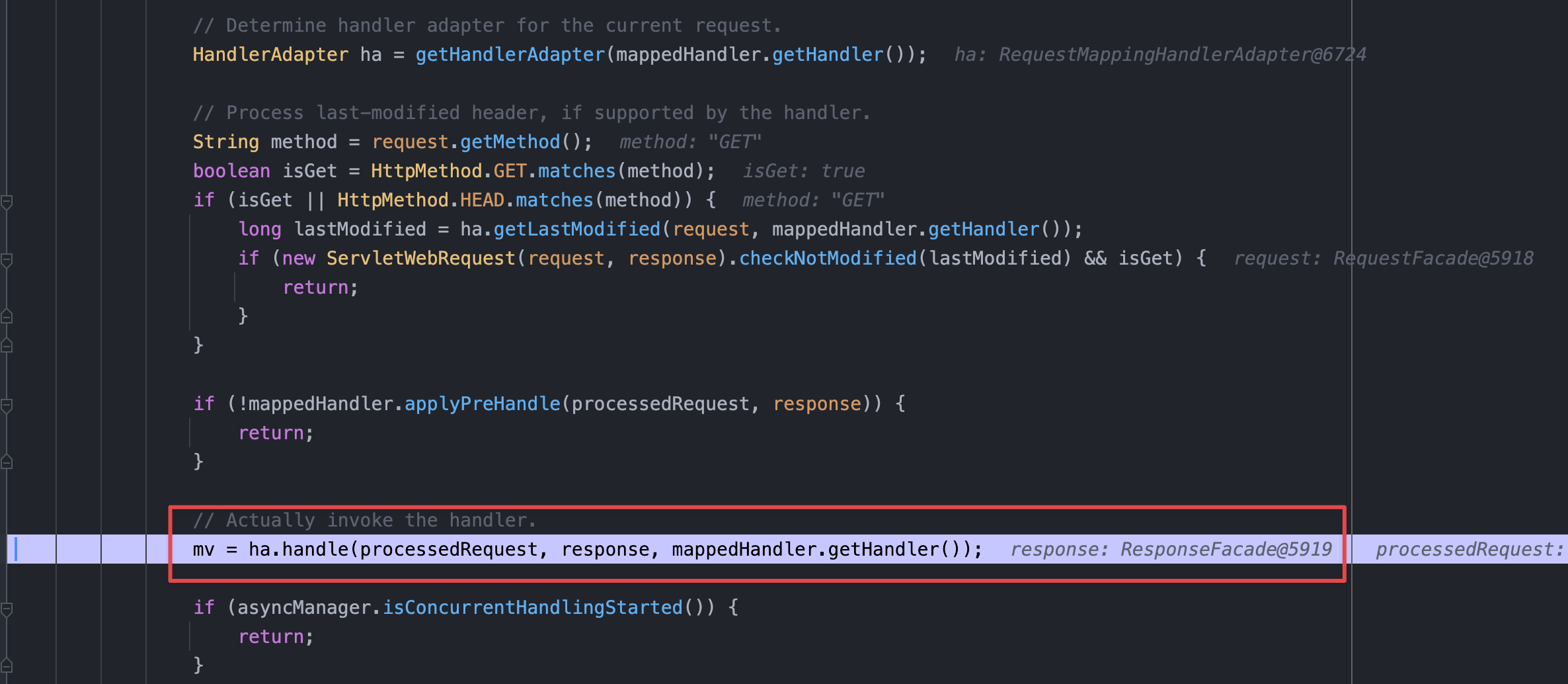
Task: Click the checkNotModified method call
Action: pos(828,259)
